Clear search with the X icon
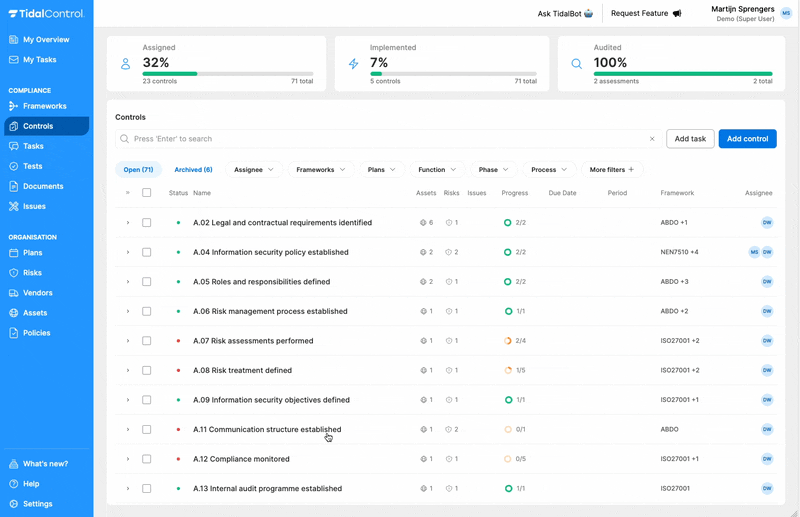Image resolution: width=800 pixels, height=517 pixels. click(x=652, y=139)
